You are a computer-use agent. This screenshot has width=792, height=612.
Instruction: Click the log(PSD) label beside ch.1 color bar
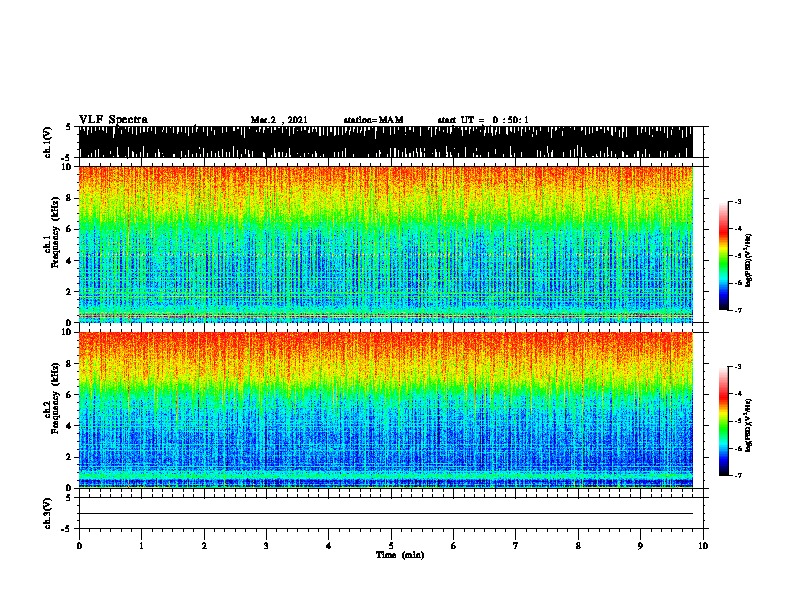[x=749, y=260]
